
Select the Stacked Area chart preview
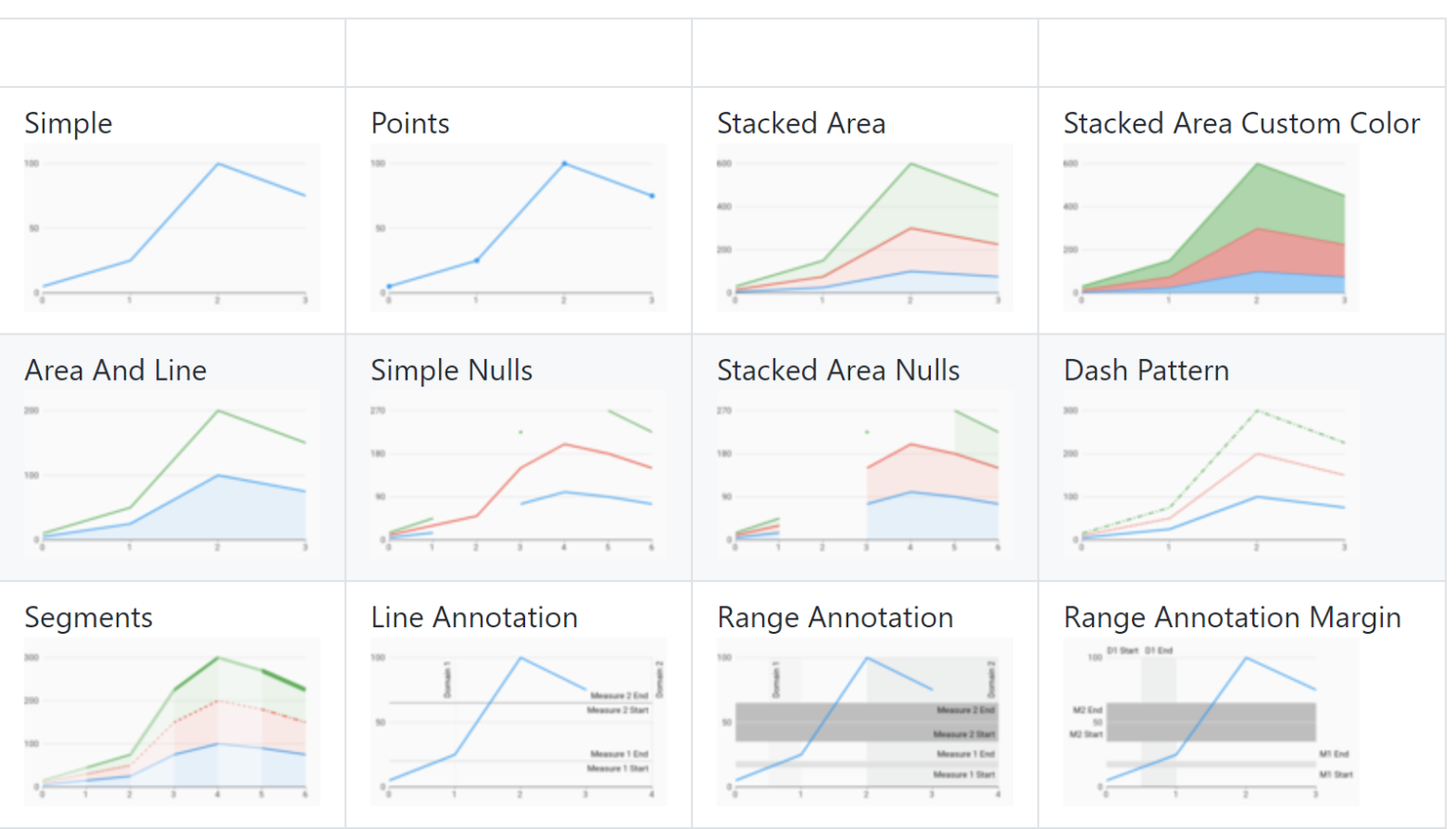point(864,227)
